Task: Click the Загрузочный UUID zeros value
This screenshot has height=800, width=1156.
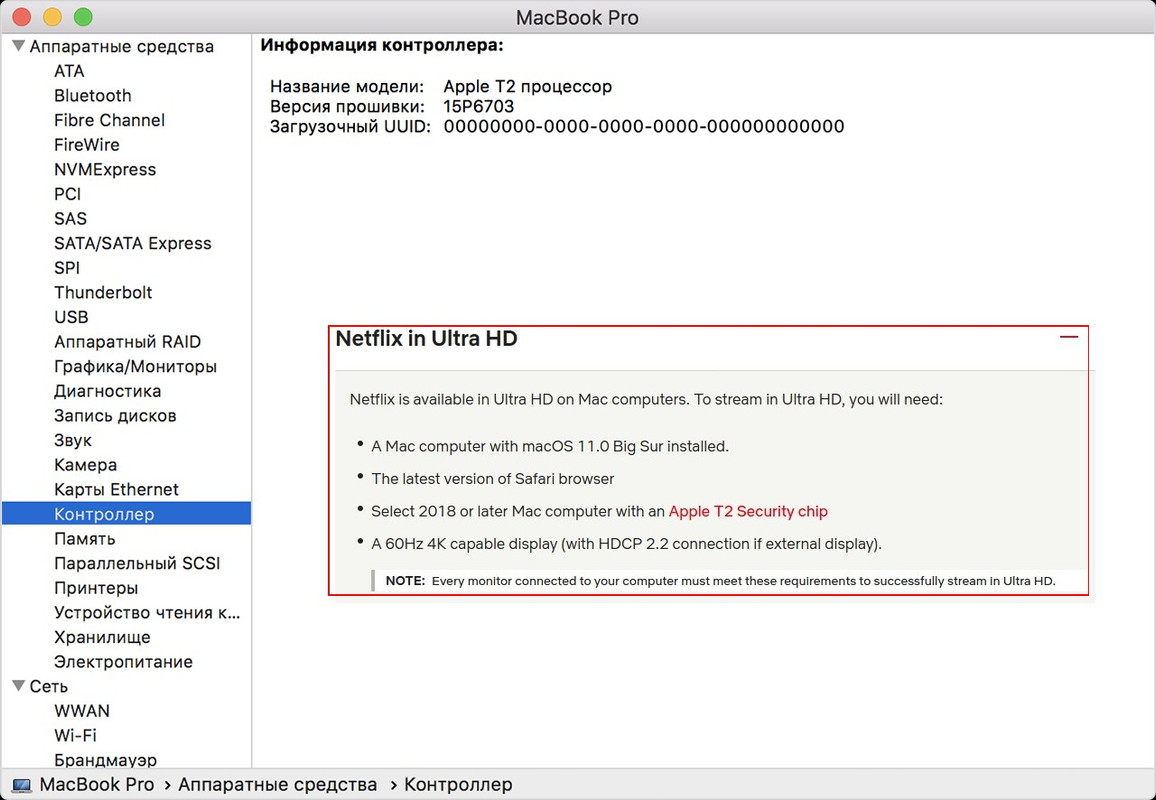Action: click(644, 126)
